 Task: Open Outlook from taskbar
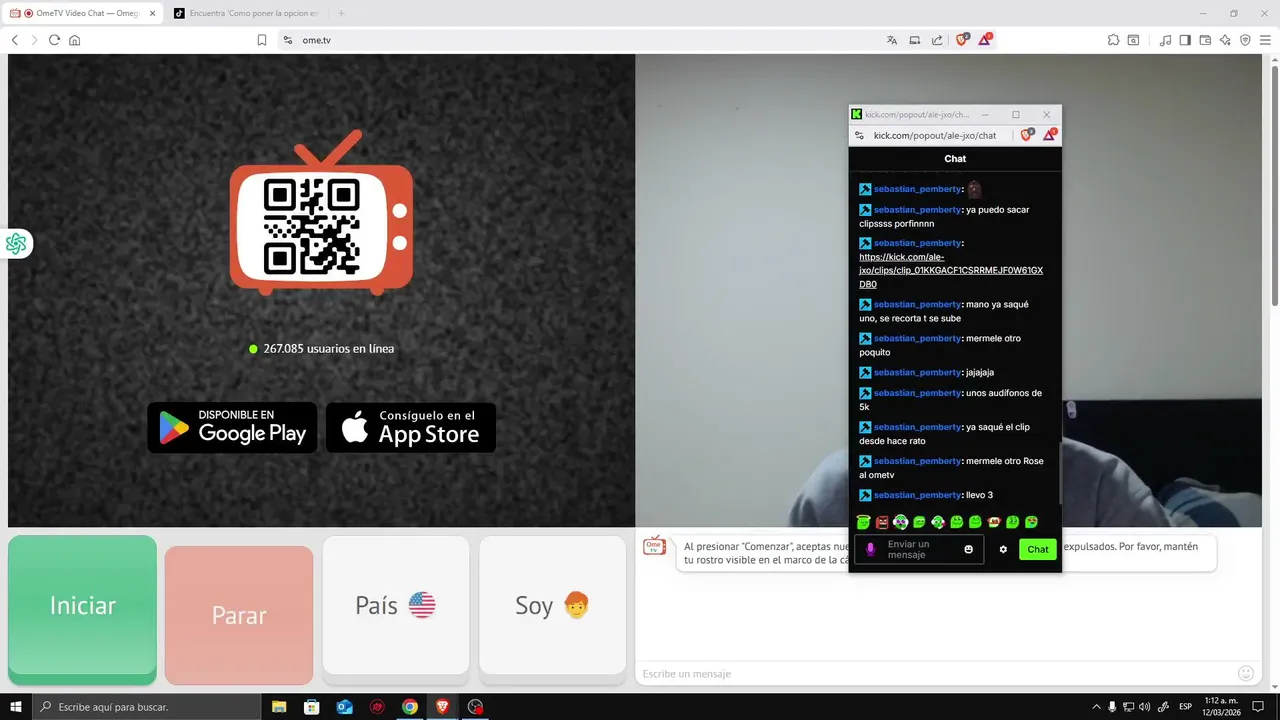345,707
